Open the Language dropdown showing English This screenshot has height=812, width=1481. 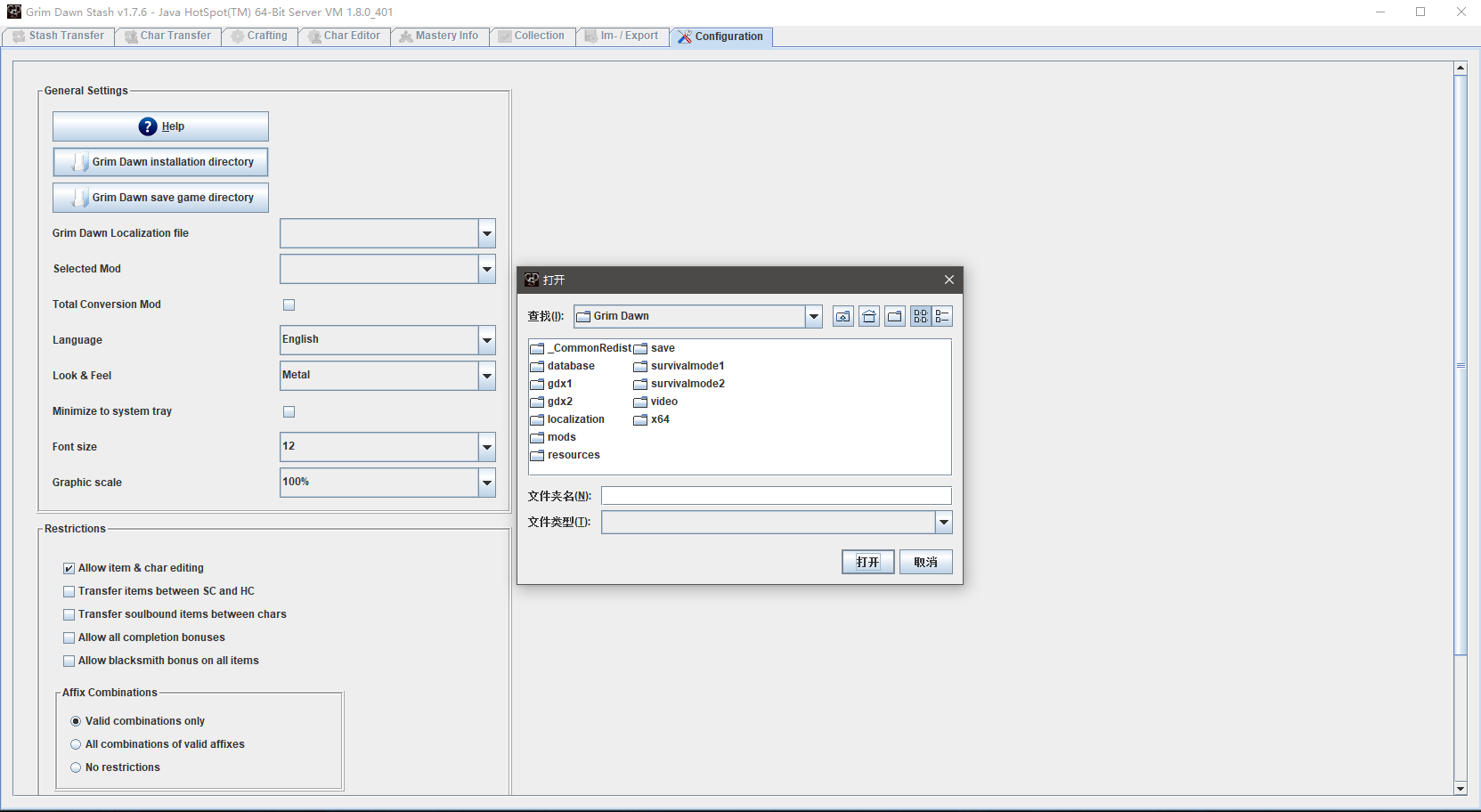(486, 340)
